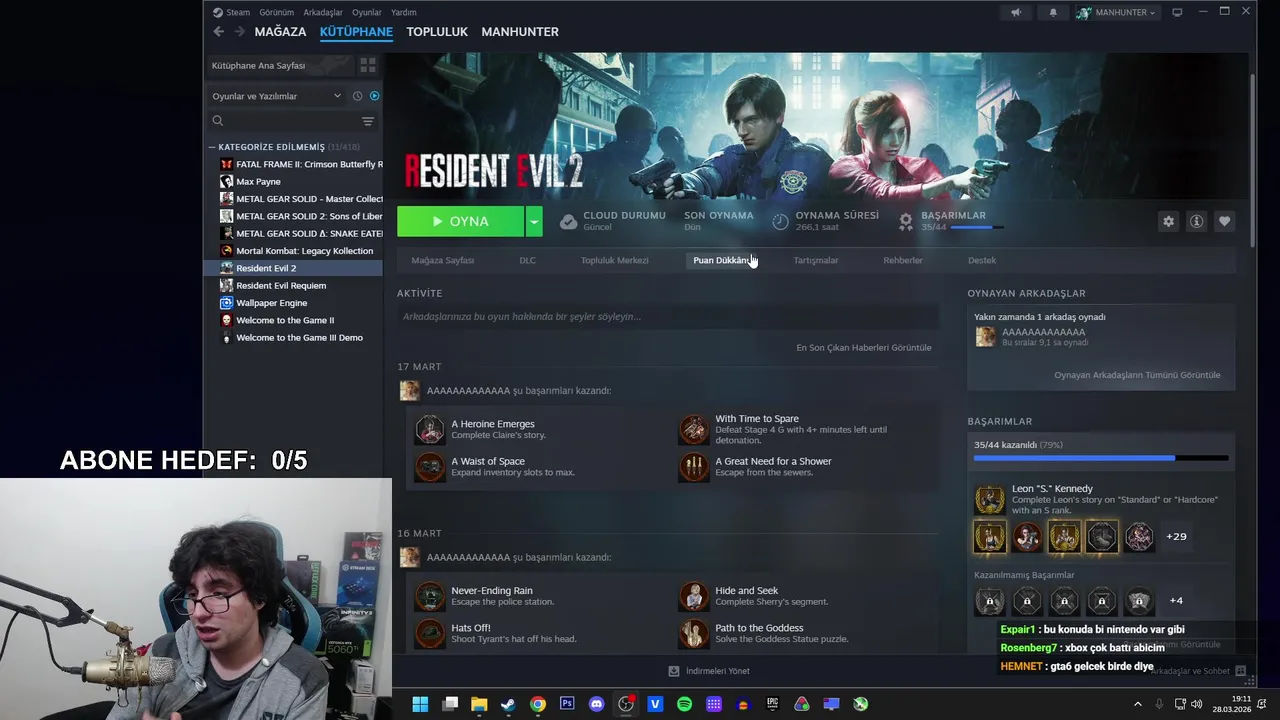The width and height of the screenshot is (1280, 720).
Task: Expand play options arrow next to OYNA
Action: (534, 221)
